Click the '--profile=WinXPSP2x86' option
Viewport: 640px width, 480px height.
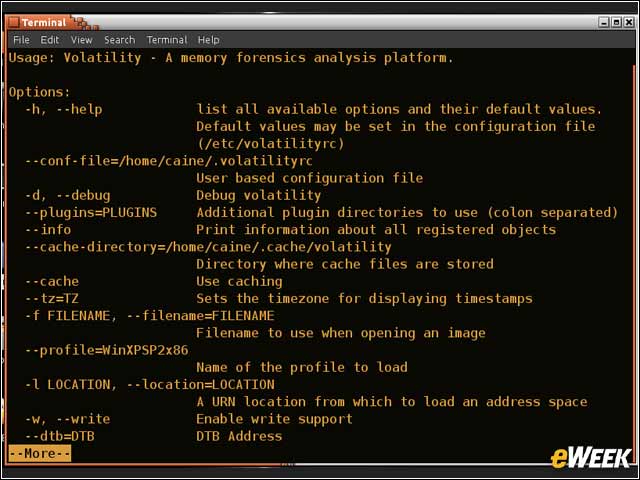pos(106,350)
